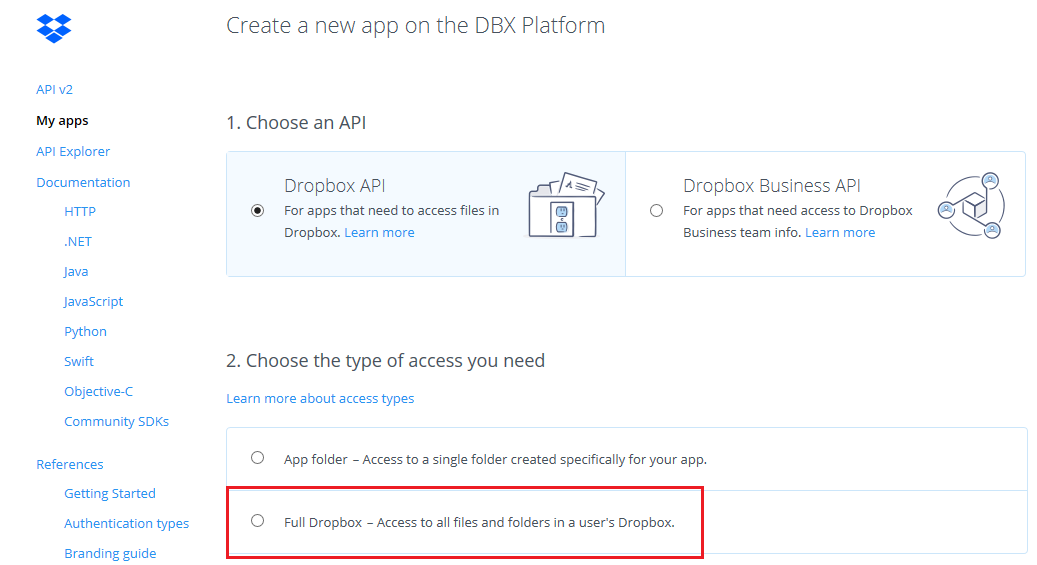Go to My apps in sidebar
Viewport: 1037px width, 565px height.
click(62, 120)
